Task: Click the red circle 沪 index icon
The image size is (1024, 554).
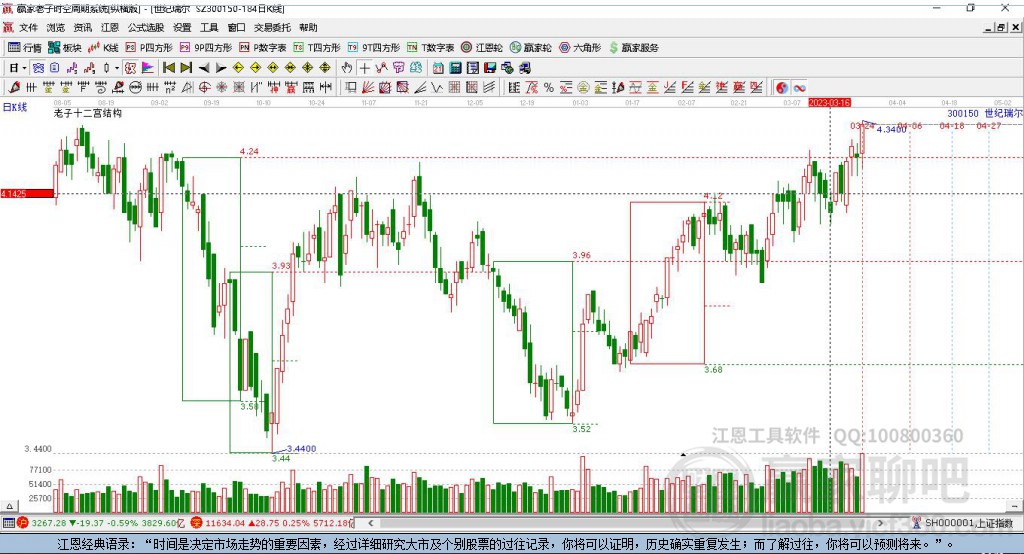Action: 23,523
